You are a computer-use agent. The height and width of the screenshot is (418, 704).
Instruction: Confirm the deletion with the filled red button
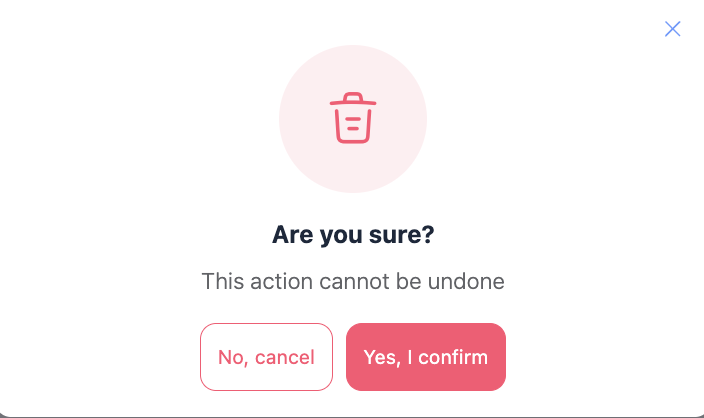pos(426,357)
